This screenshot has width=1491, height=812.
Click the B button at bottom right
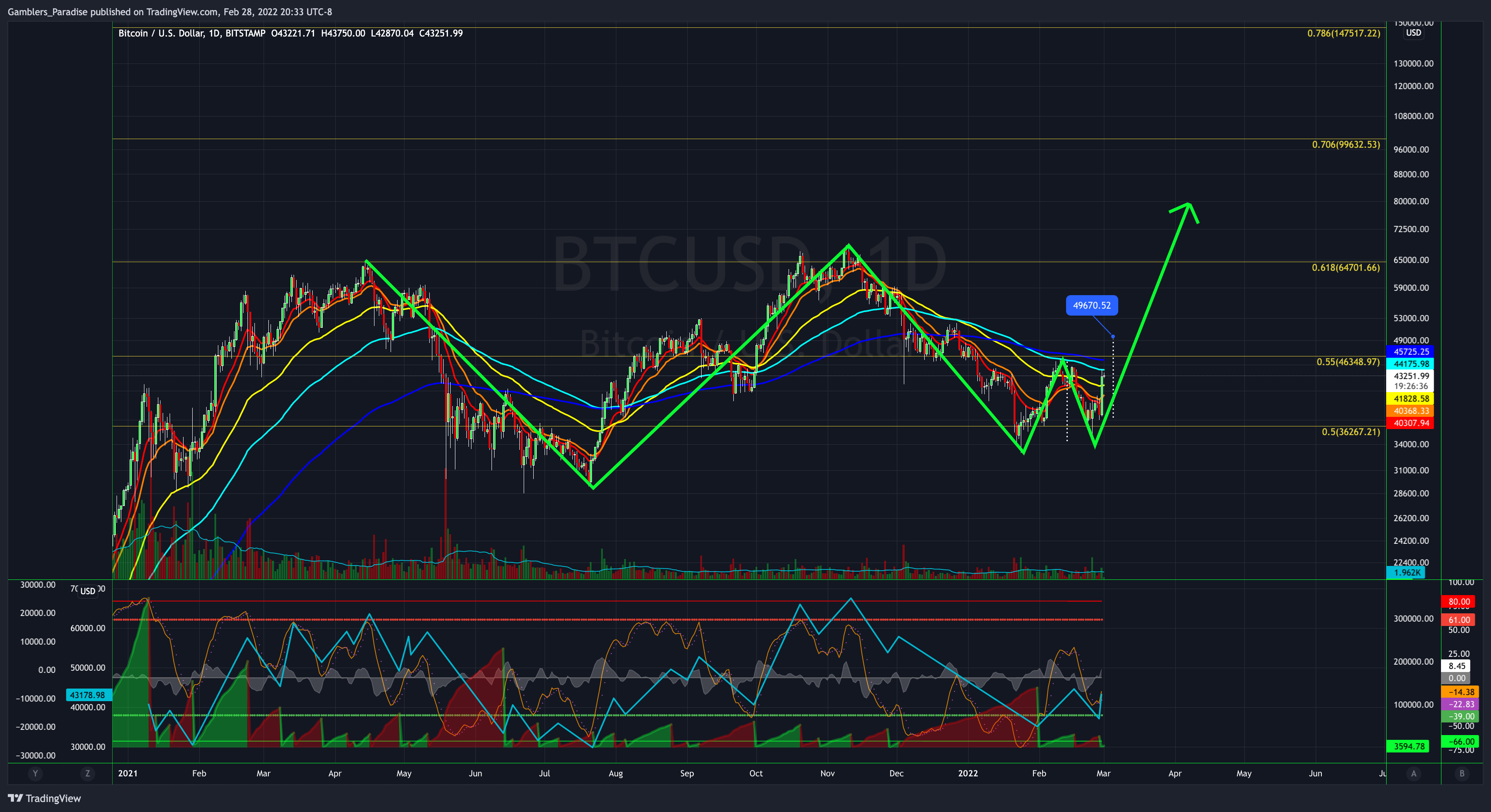coord(1461,773)
